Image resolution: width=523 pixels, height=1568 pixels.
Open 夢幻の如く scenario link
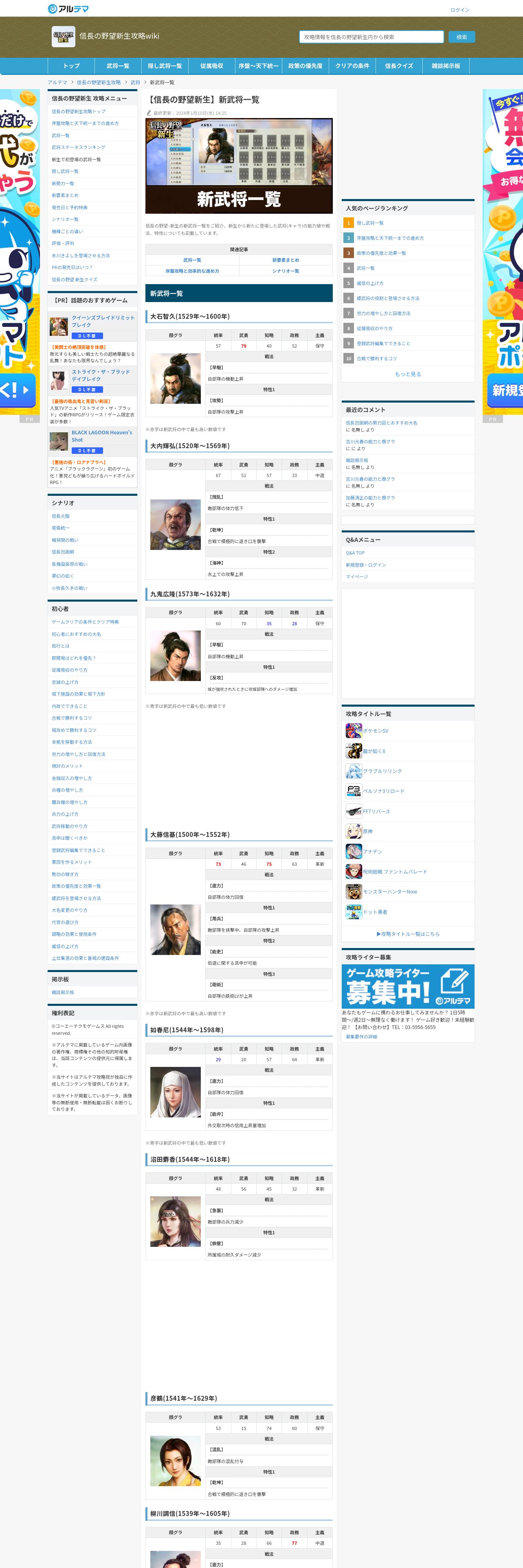(63, 576)
